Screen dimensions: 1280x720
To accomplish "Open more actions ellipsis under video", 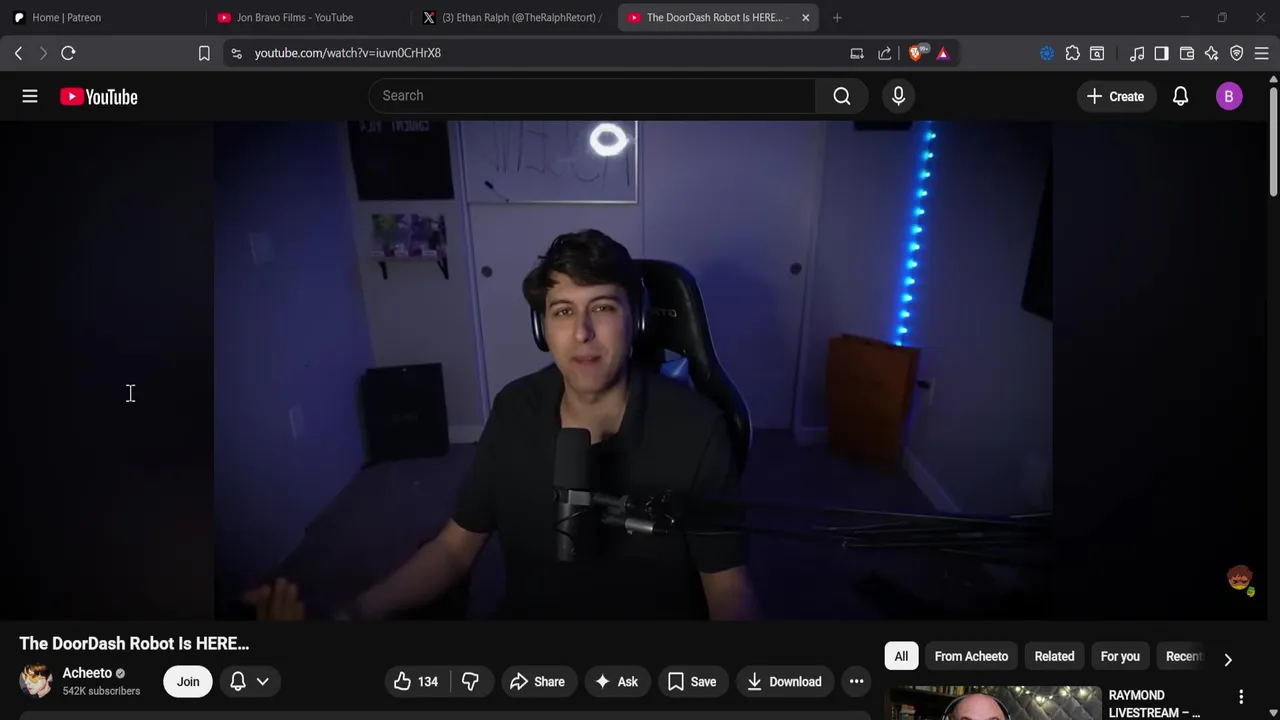I will tap(856, 682).
